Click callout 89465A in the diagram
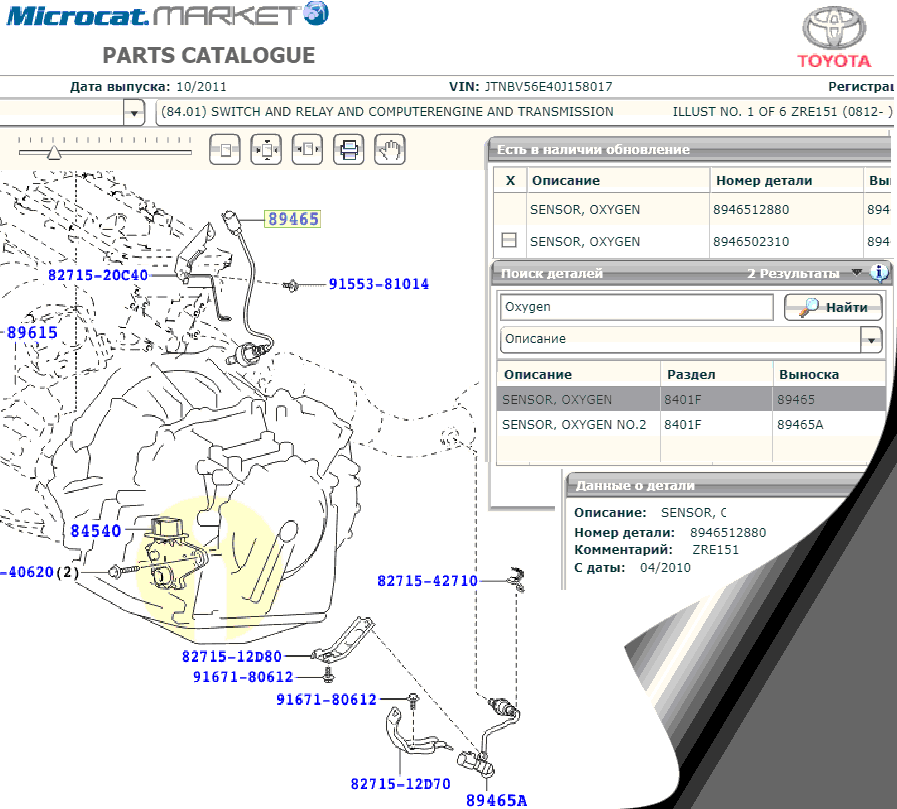Image resolution: width=897 pixels, height=809 pixels. coord(496,799)
